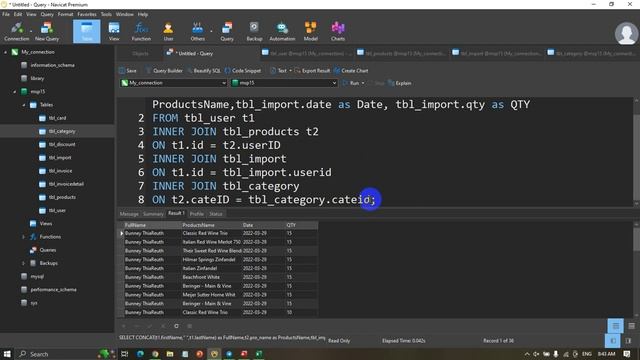
Task: Click the Others toolbar icon
Action: [198, 31]
